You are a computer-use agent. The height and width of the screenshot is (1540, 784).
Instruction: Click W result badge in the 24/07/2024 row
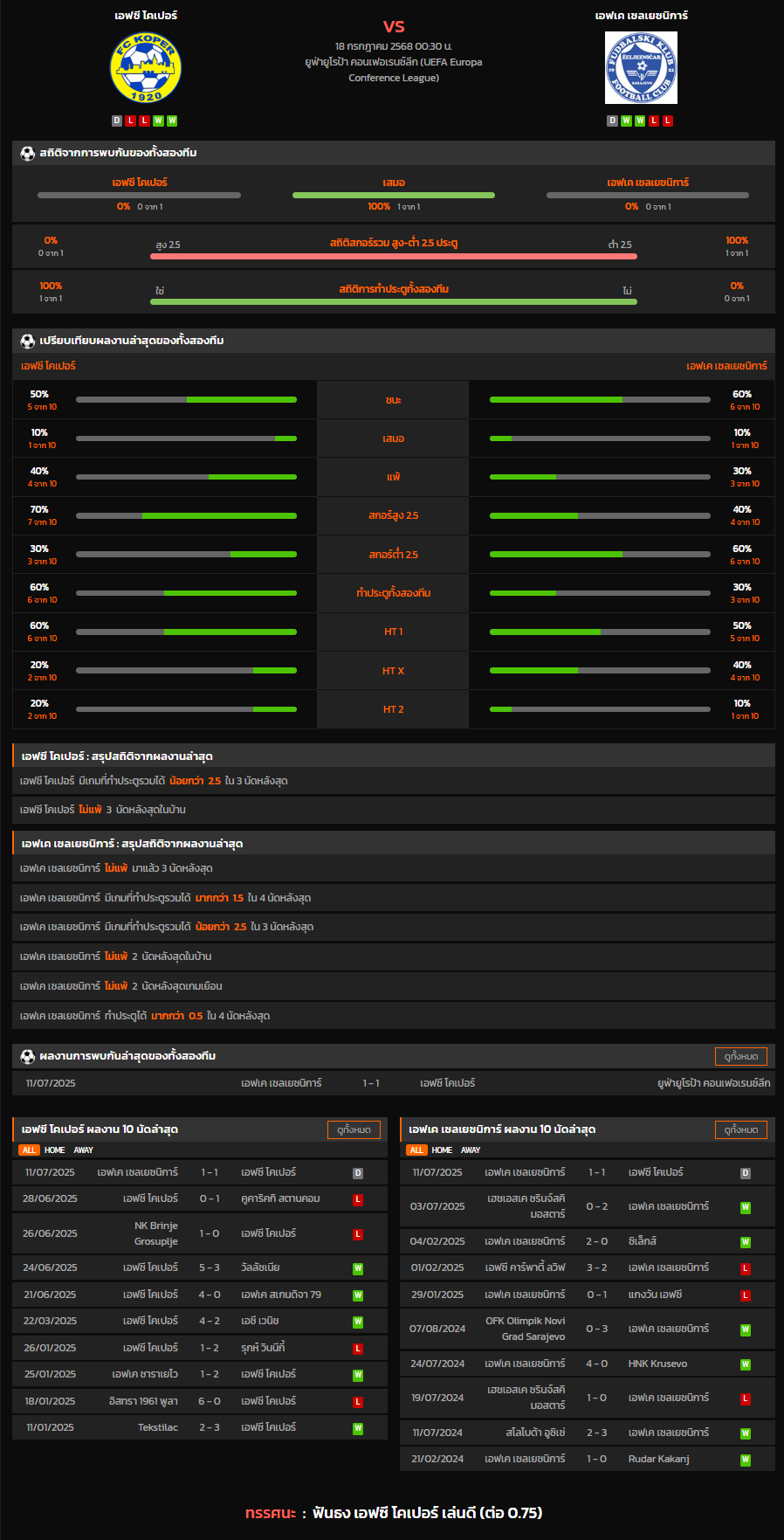746,1364
